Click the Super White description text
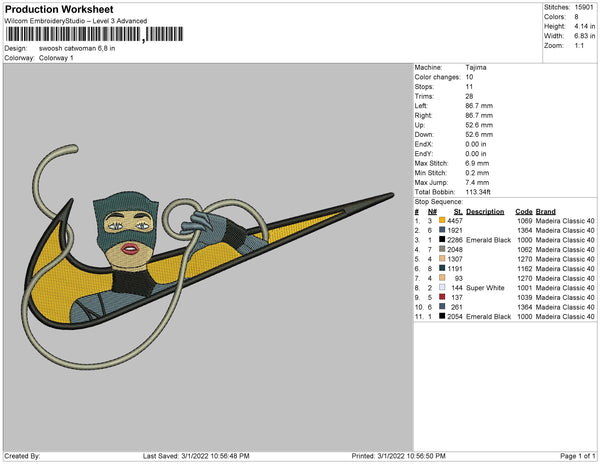Screen dimensions: 600x464 (x=485, y=288)
